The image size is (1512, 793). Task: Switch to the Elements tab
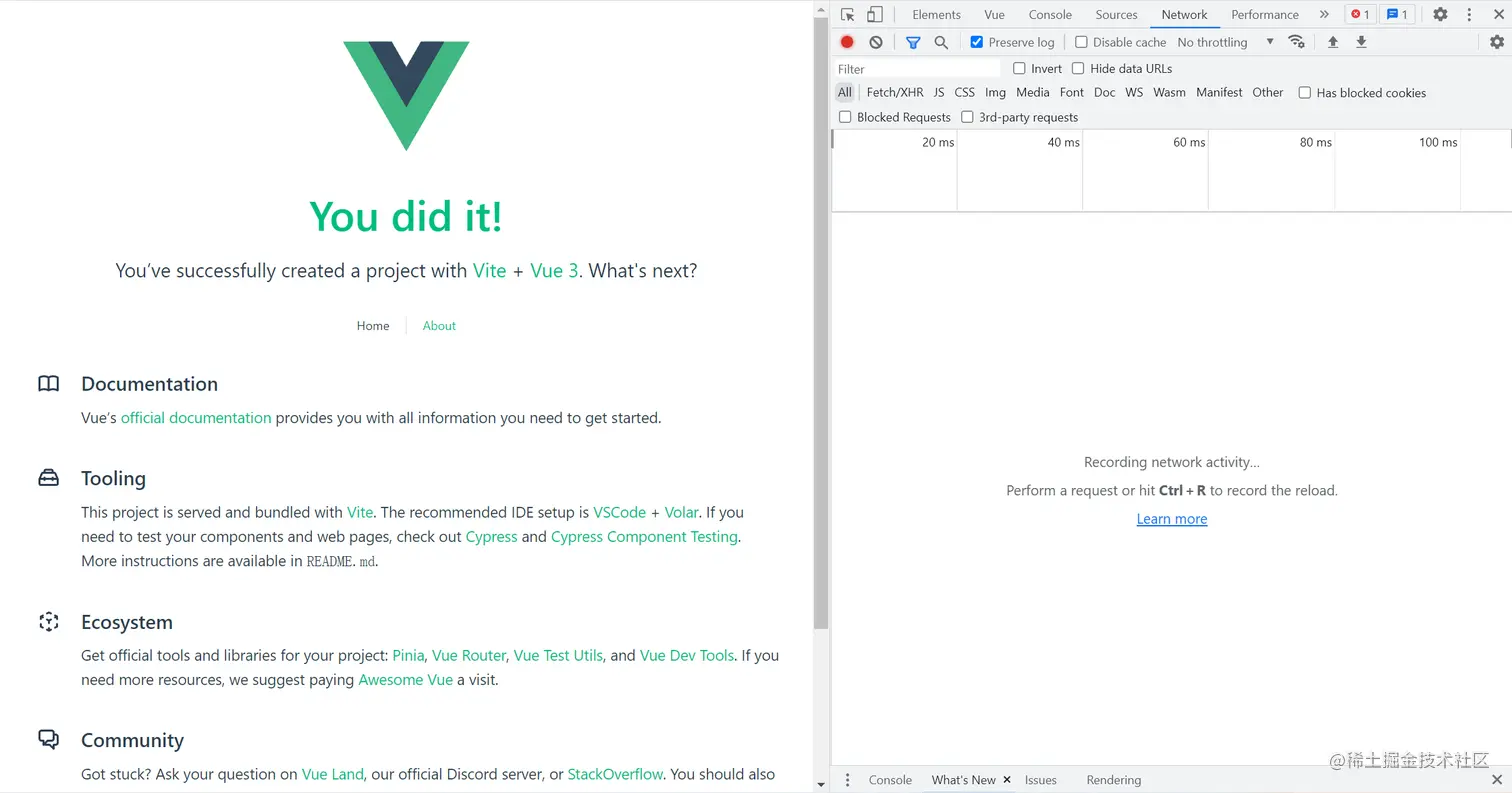click(x=936, y=15)
